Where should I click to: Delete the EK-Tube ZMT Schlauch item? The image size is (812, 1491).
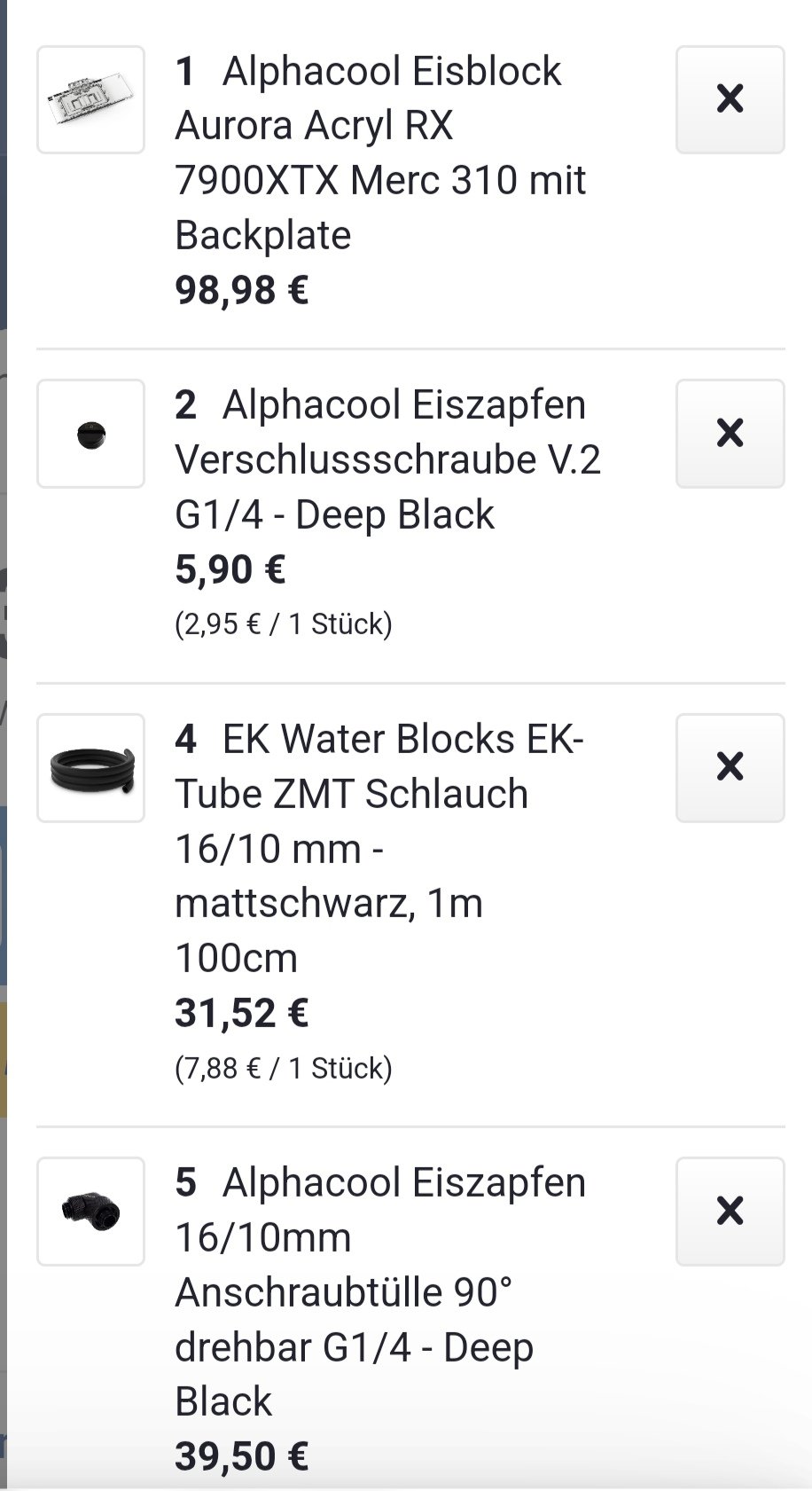730,767
